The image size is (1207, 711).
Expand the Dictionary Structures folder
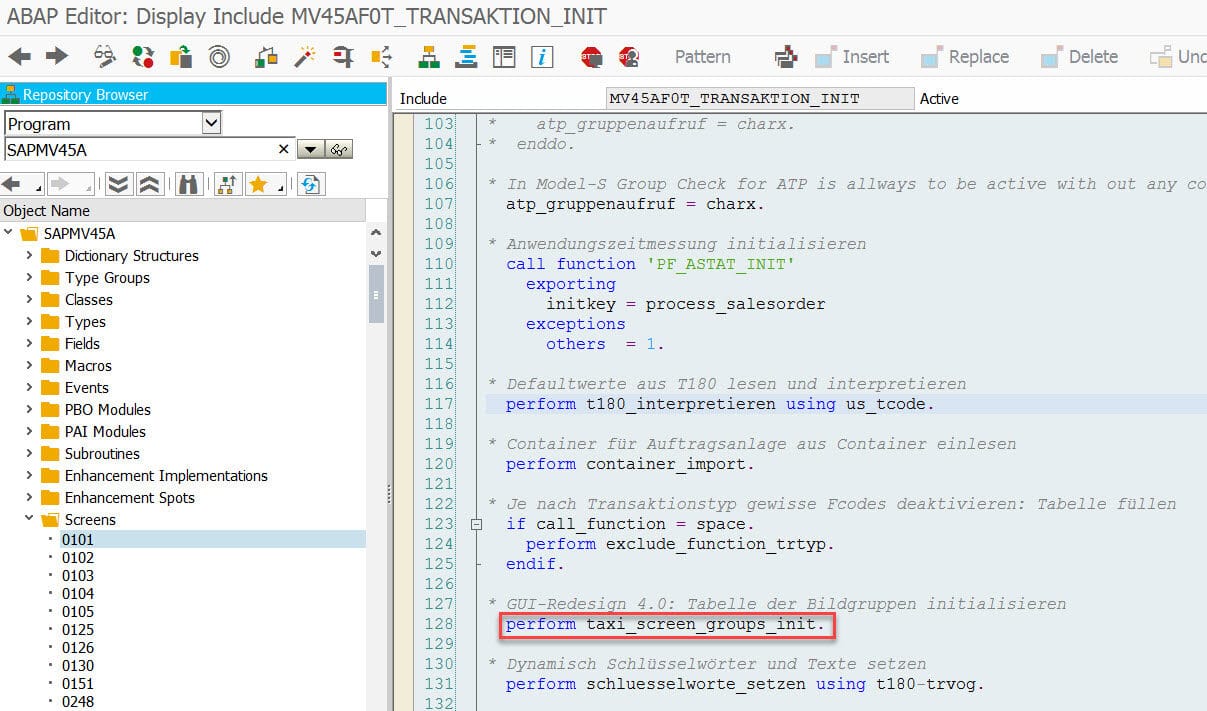click(30, 256)
